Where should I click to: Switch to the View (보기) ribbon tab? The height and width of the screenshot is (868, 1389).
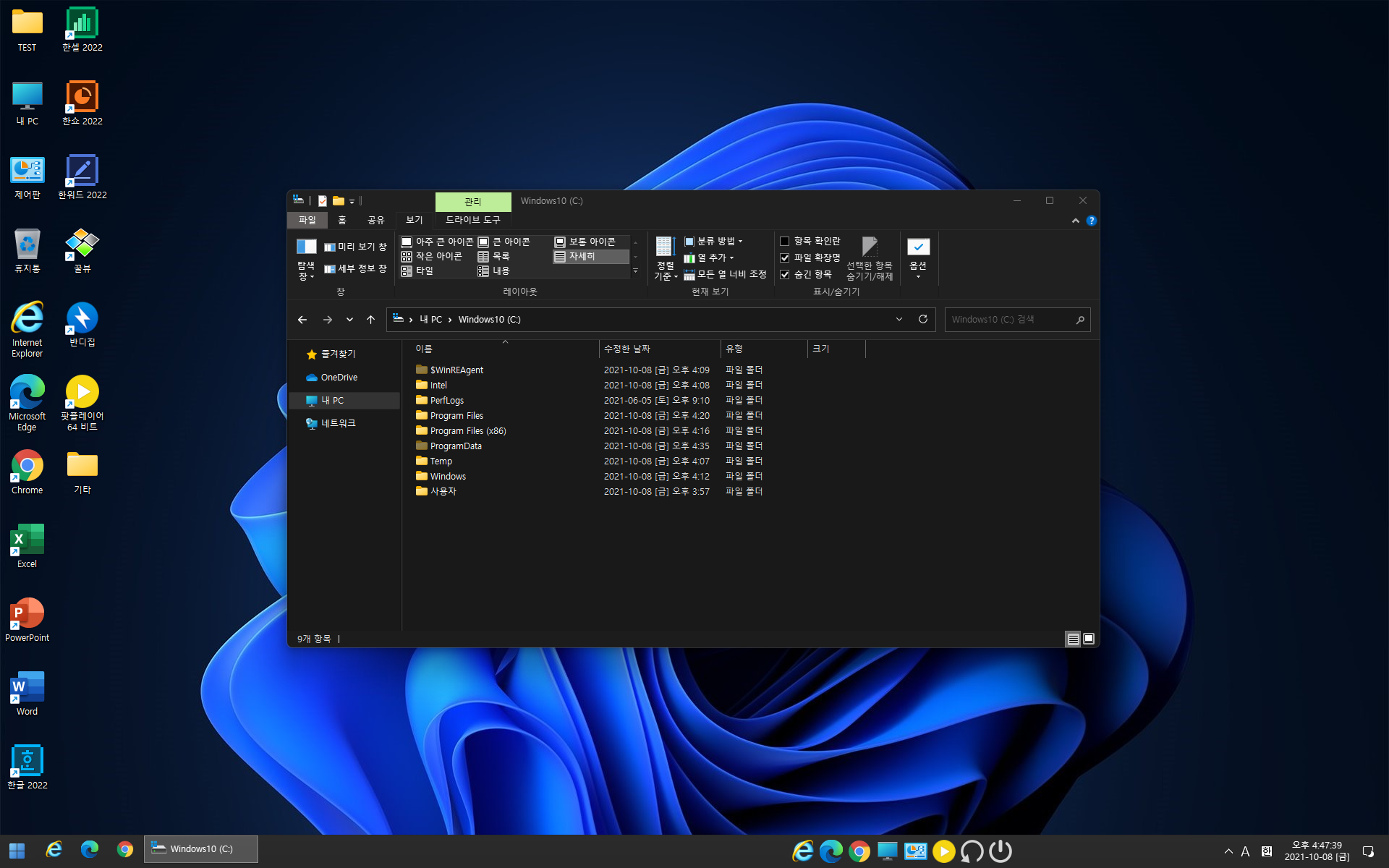click(415, 220)
